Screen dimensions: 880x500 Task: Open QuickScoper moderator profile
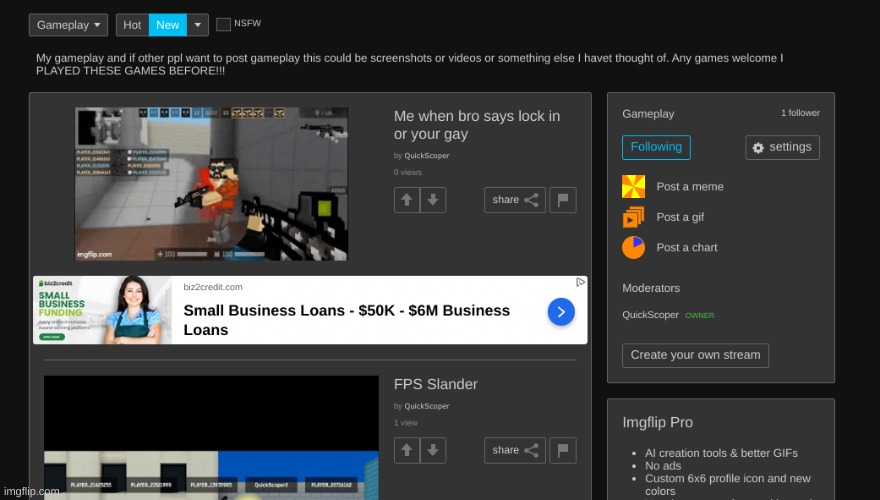650,315
